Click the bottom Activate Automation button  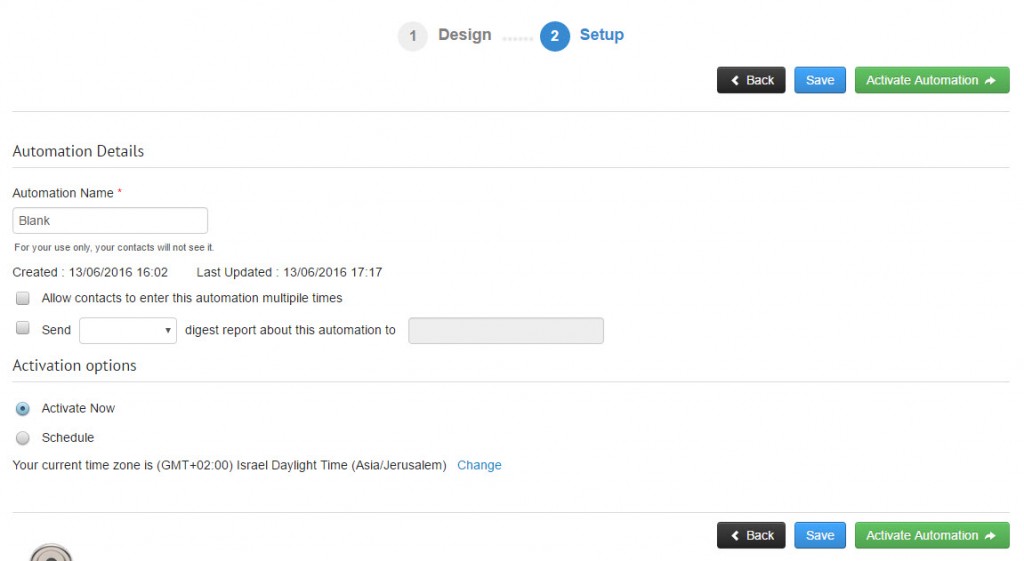click(x=932, y=536)
